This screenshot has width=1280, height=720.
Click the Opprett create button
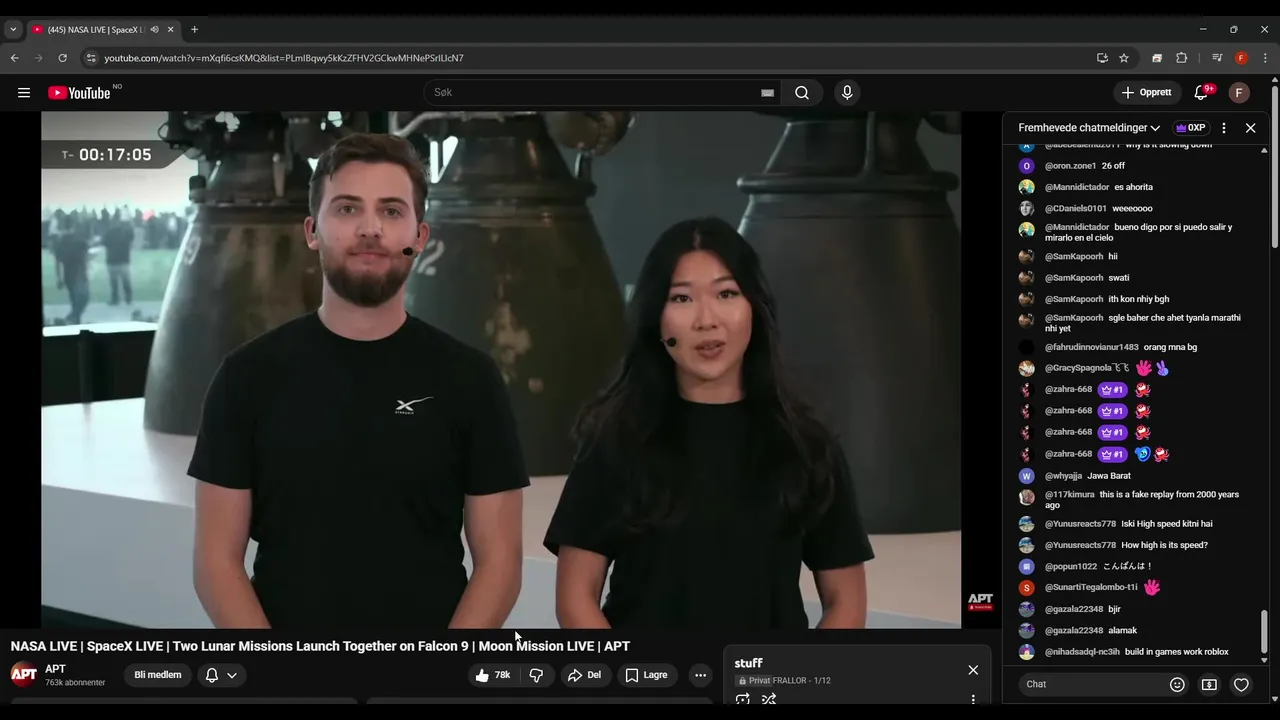click(1147, 93)
